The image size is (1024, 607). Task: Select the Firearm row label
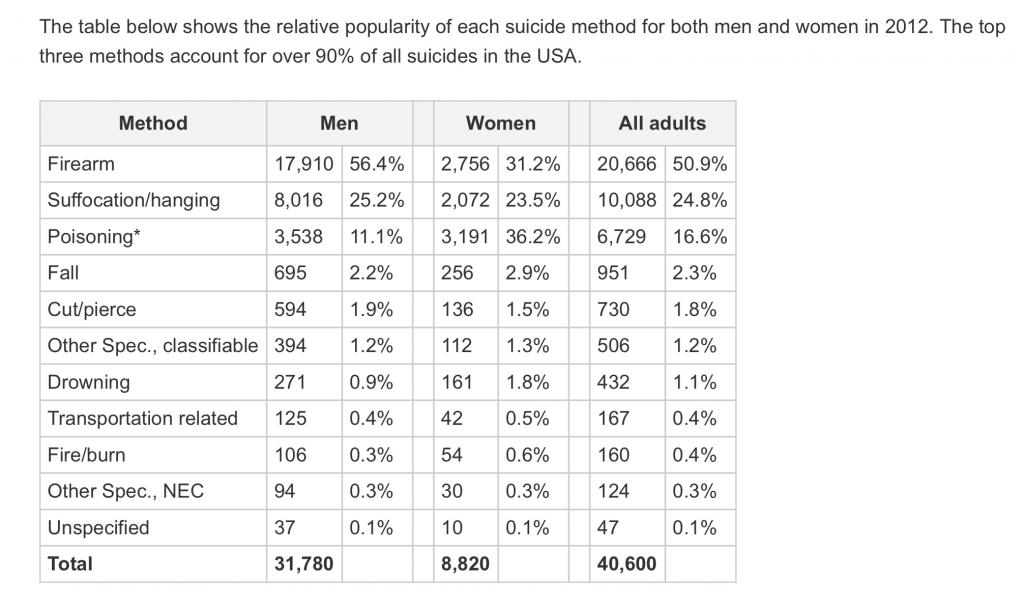pyautogui.click(x=81, y=164)
